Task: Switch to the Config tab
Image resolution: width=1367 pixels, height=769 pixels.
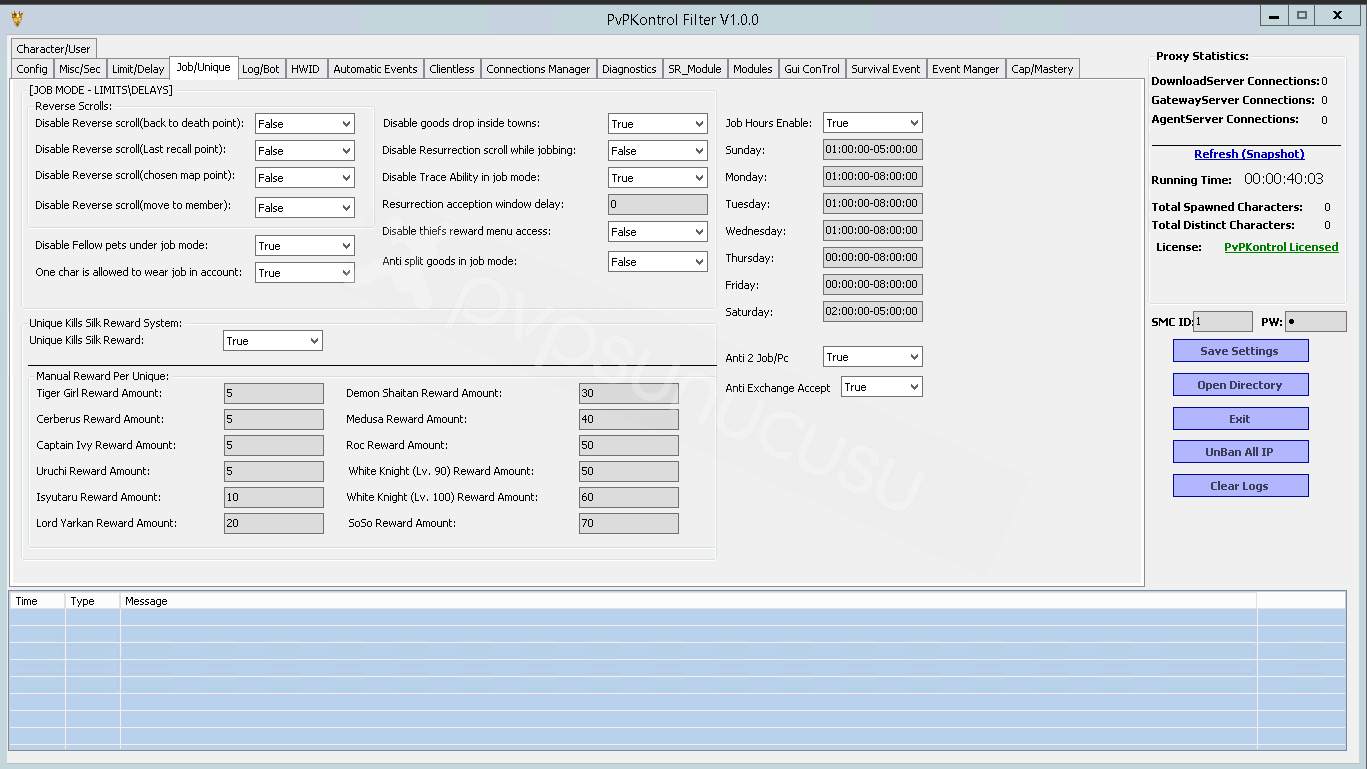Action: coord(32,69)
